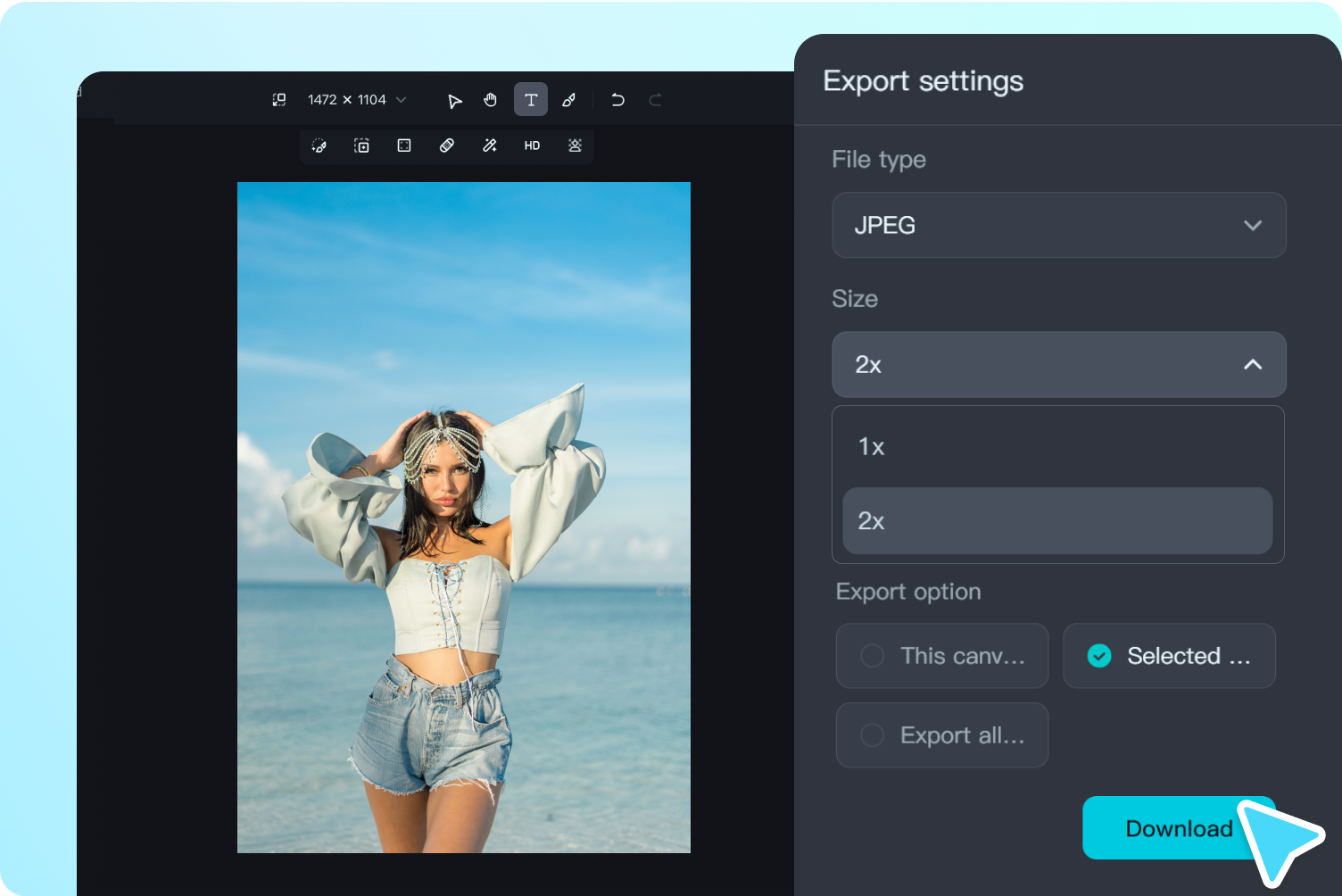Select the Text tool
Screen dimensions: 1342x896
[530, 100]
